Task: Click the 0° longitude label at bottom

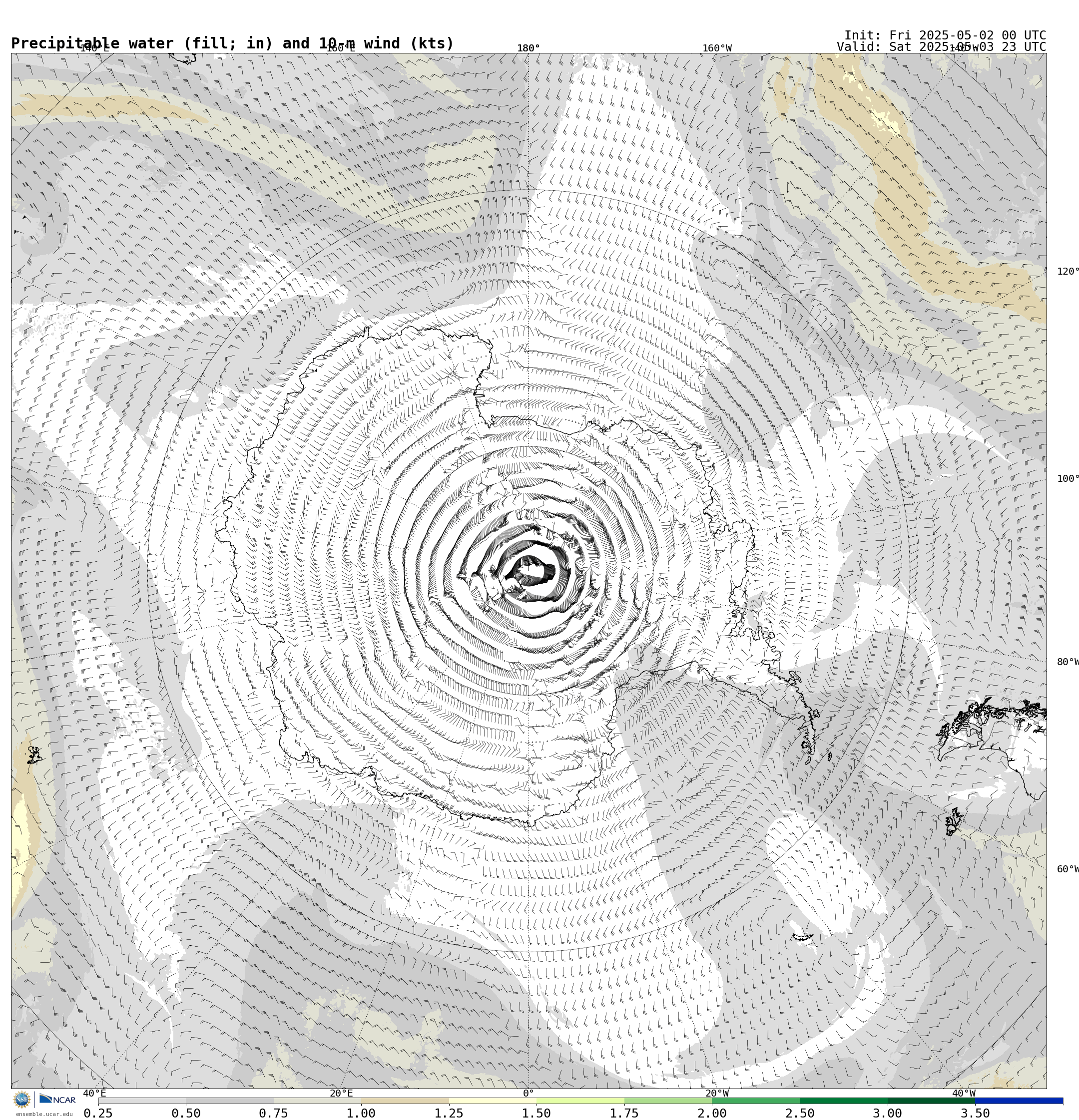Action: [529, 1093]
